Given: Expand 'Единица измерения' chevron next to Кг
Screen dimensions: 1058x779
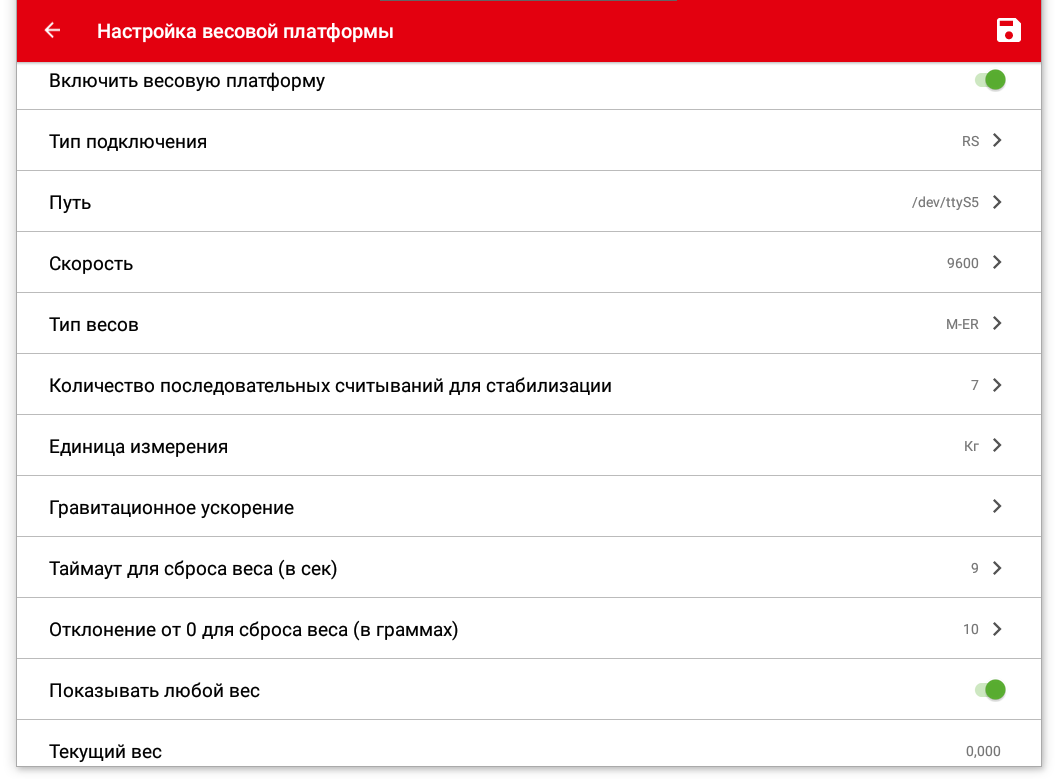Looking at the screenshot, I should [996, 446].
